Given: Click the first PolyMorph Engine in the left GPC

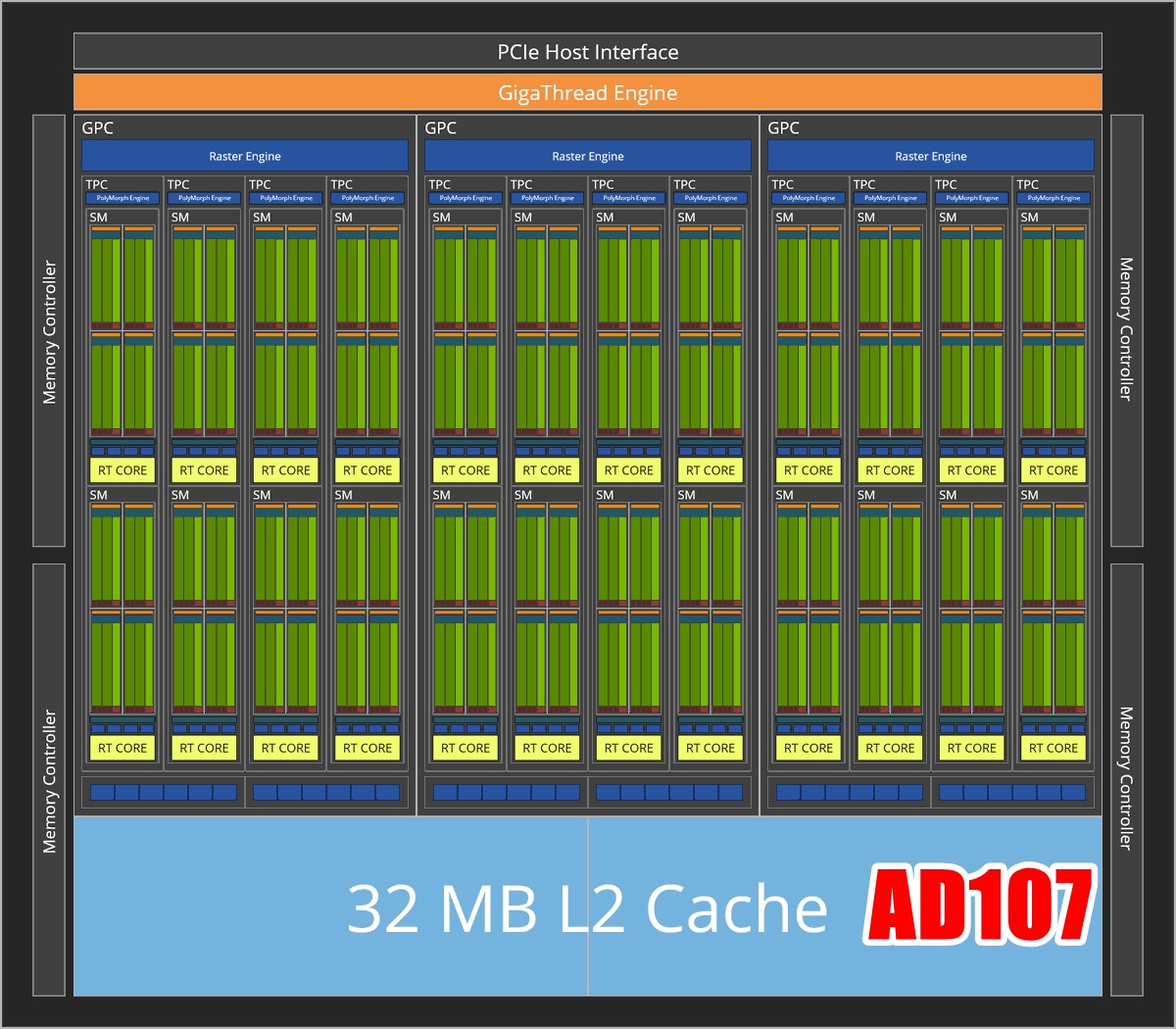Looking at the screenshot, I should 122,198.
